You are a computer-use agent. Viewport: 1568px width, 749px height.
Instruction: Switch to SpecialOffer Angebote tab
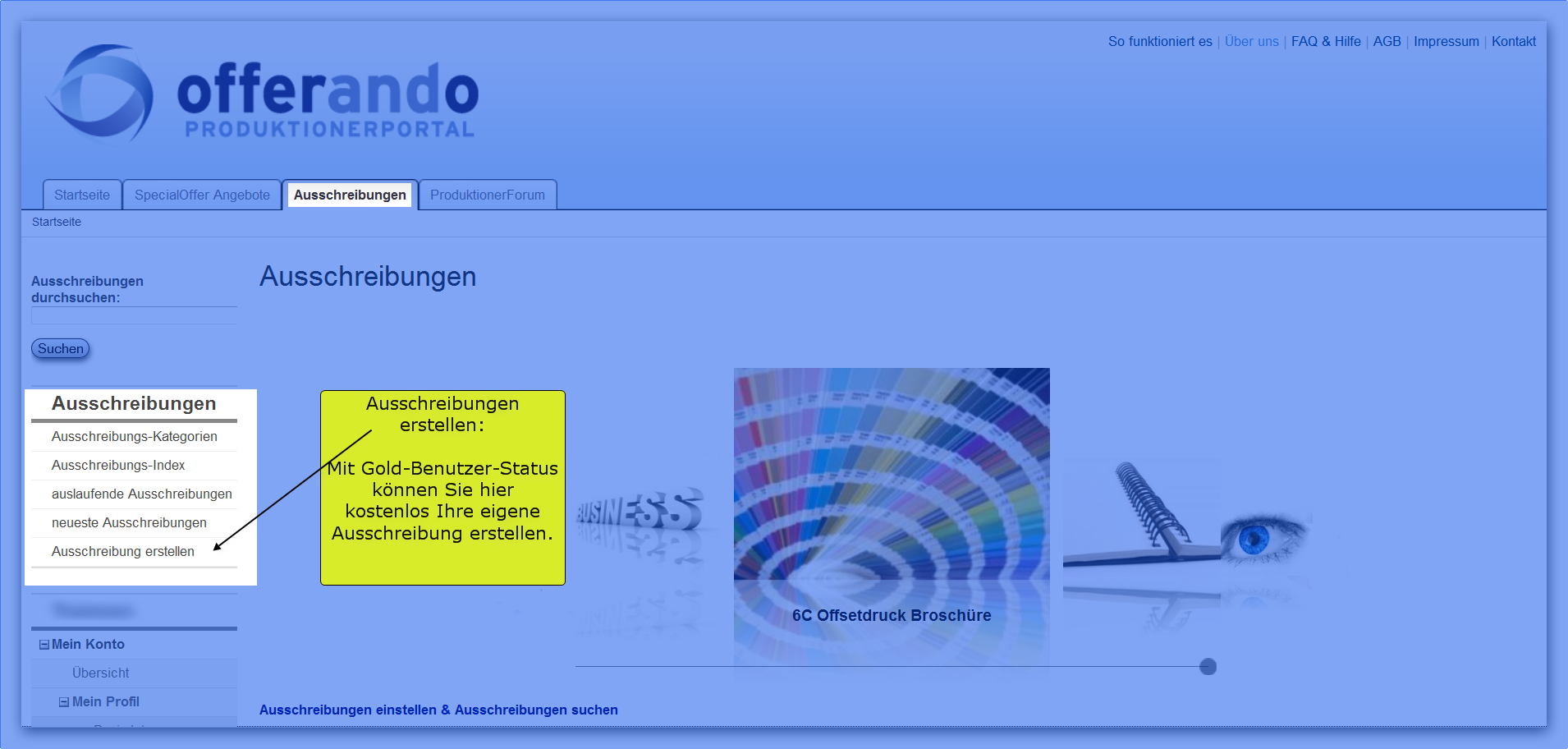[x=202, y=195]
